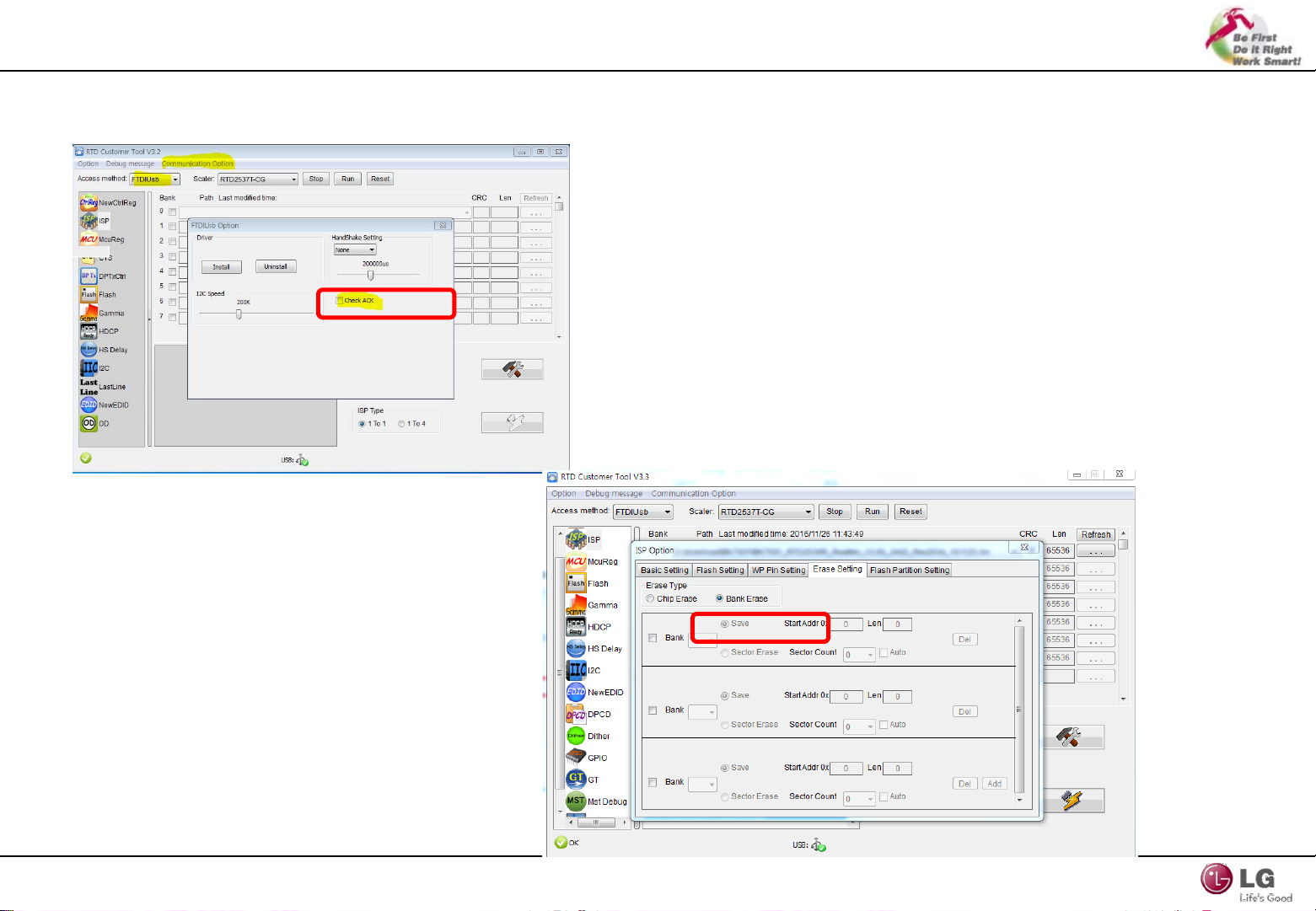Viewport: 1316px width, 911px height.
Task: Tick Bank checkbox in row with Add button
Action: (x=653, y=783)
